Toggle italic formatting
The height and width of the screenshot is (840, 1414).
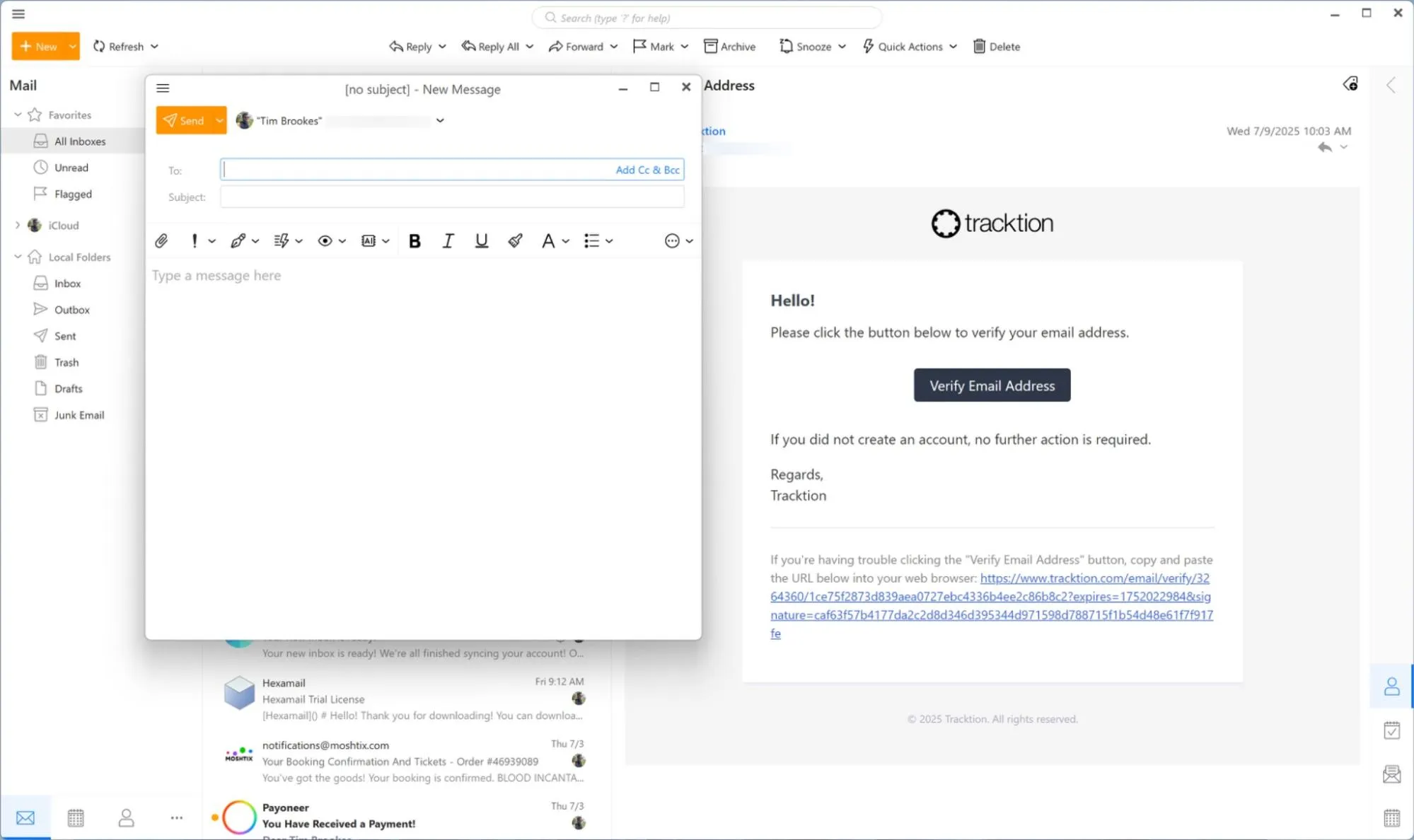point(448,240)
